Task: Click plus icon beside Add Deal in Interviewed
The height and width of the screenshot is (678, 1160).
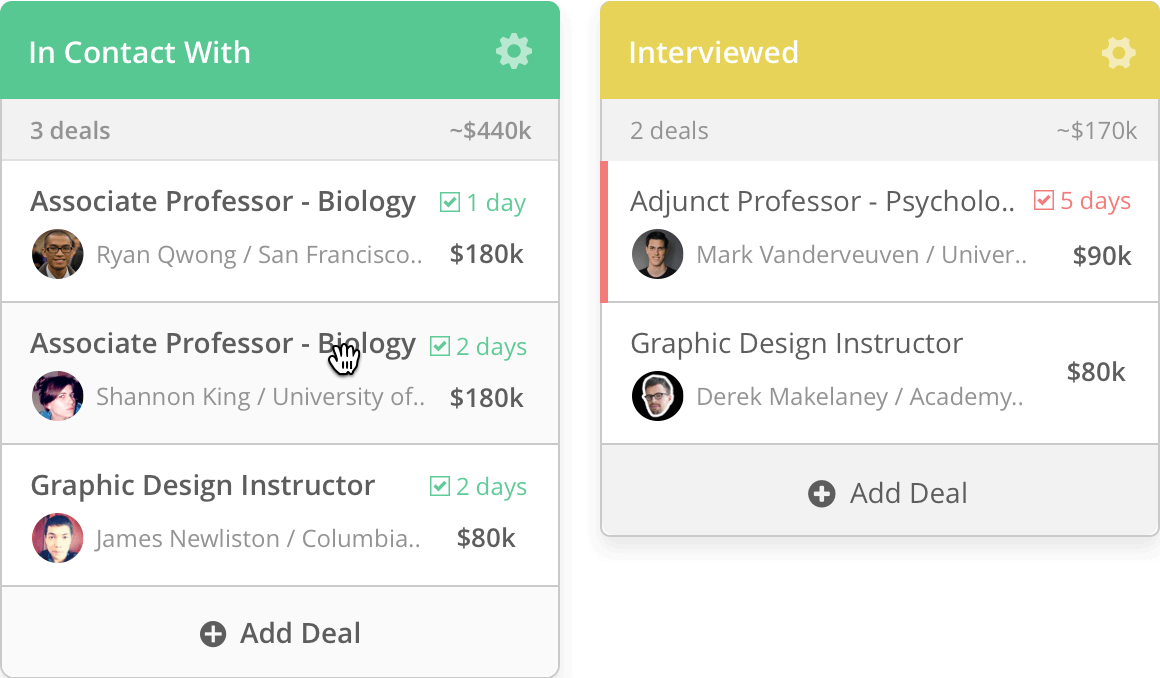Action: point(821,494)
